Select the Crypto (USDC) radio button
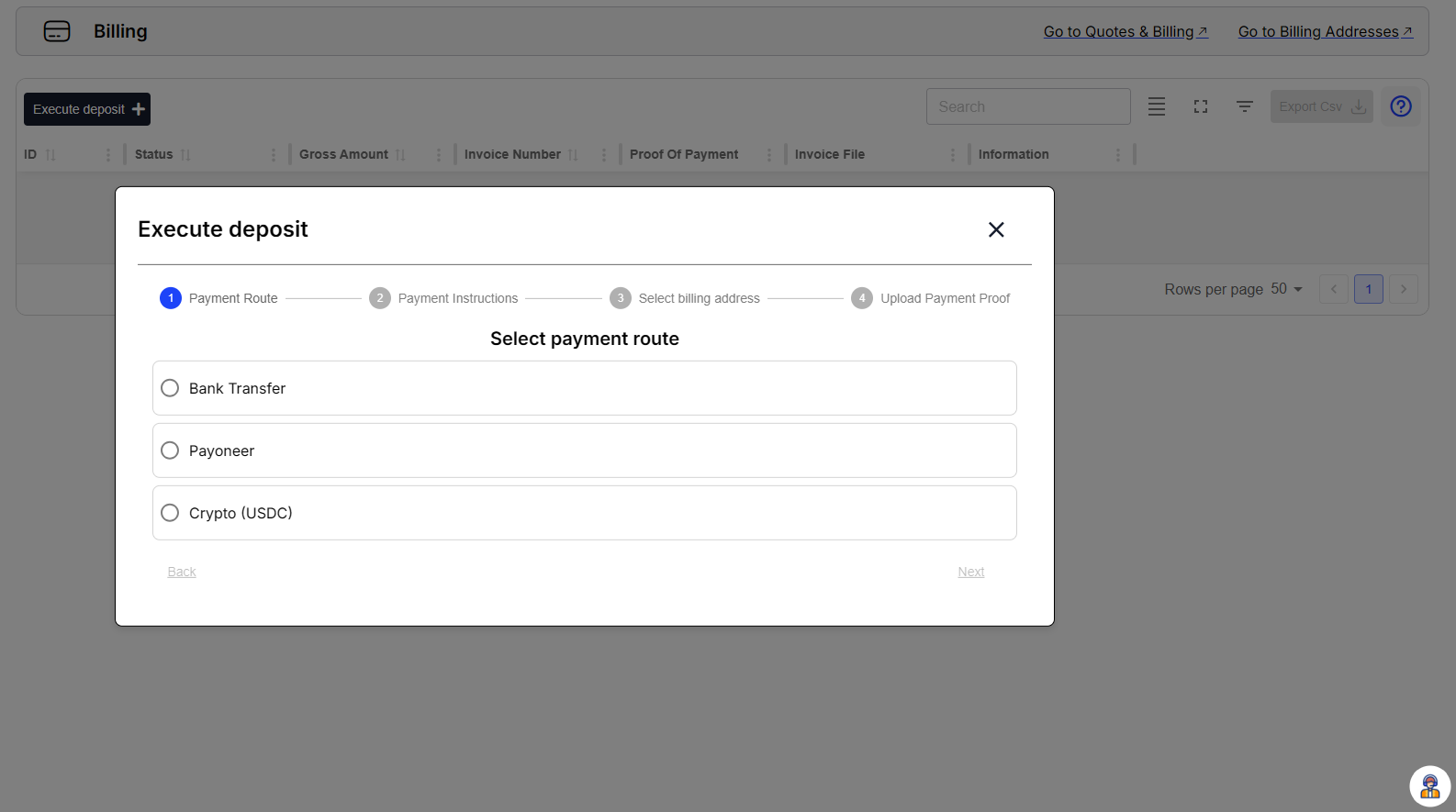 click(x=170, y=513)
